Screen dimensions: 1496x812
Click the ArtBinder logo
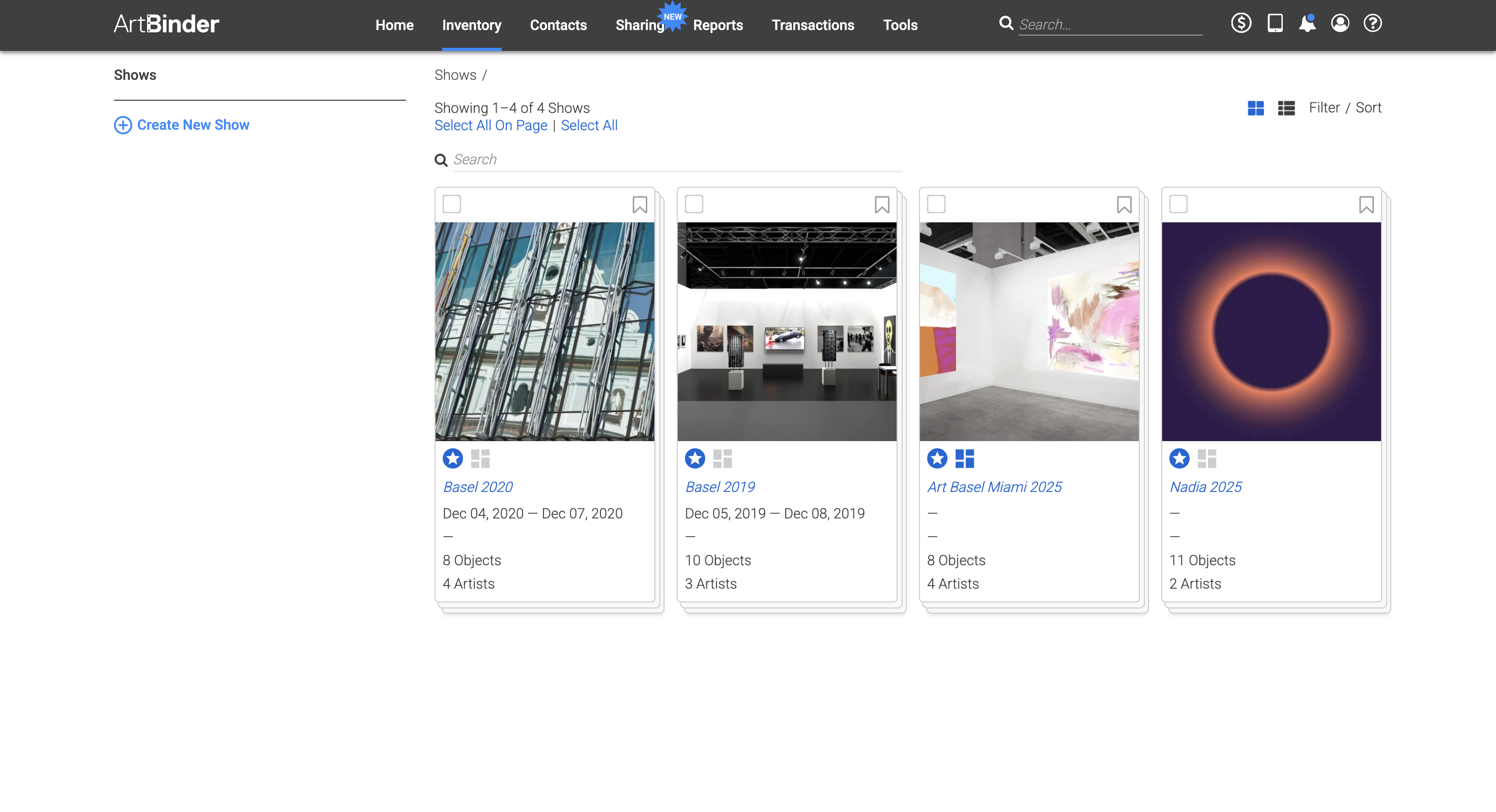166,24
